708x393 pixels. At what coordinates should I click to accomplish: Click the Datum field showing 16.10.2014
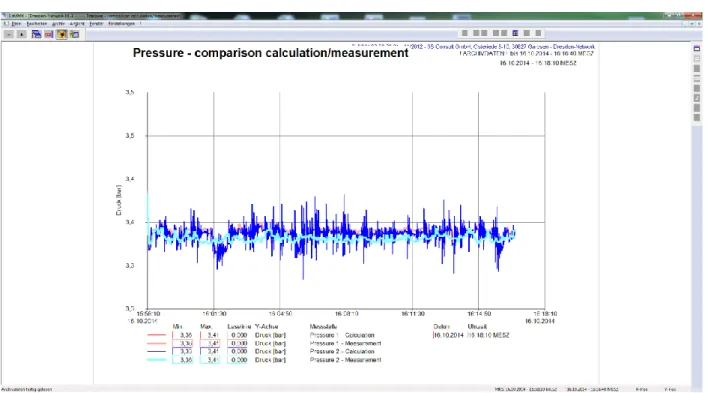click(448, 335)
